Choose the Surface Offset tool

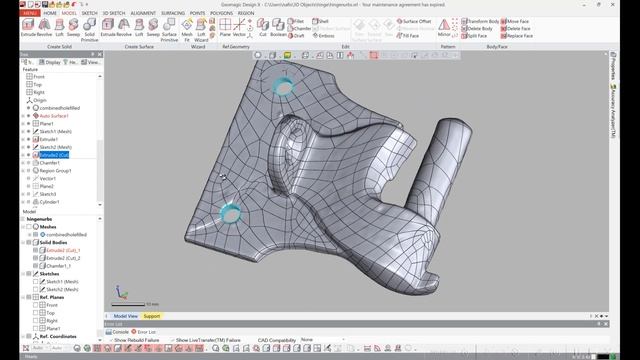pyautogui.click(x=414, y=21)
